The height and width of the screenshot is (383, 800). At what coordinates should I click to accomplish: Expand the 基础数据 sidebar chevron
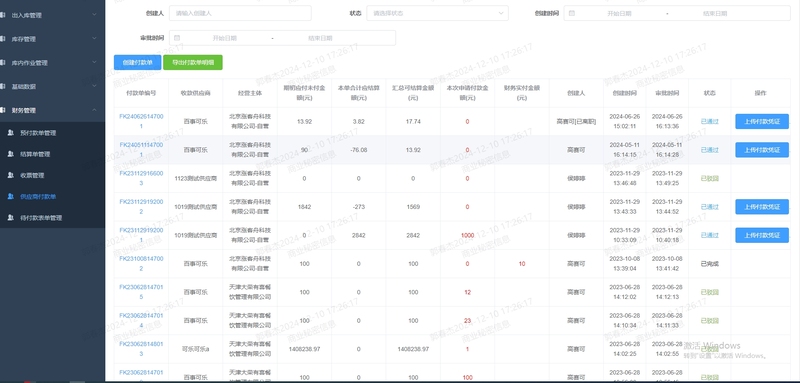[x=94, y=86]
